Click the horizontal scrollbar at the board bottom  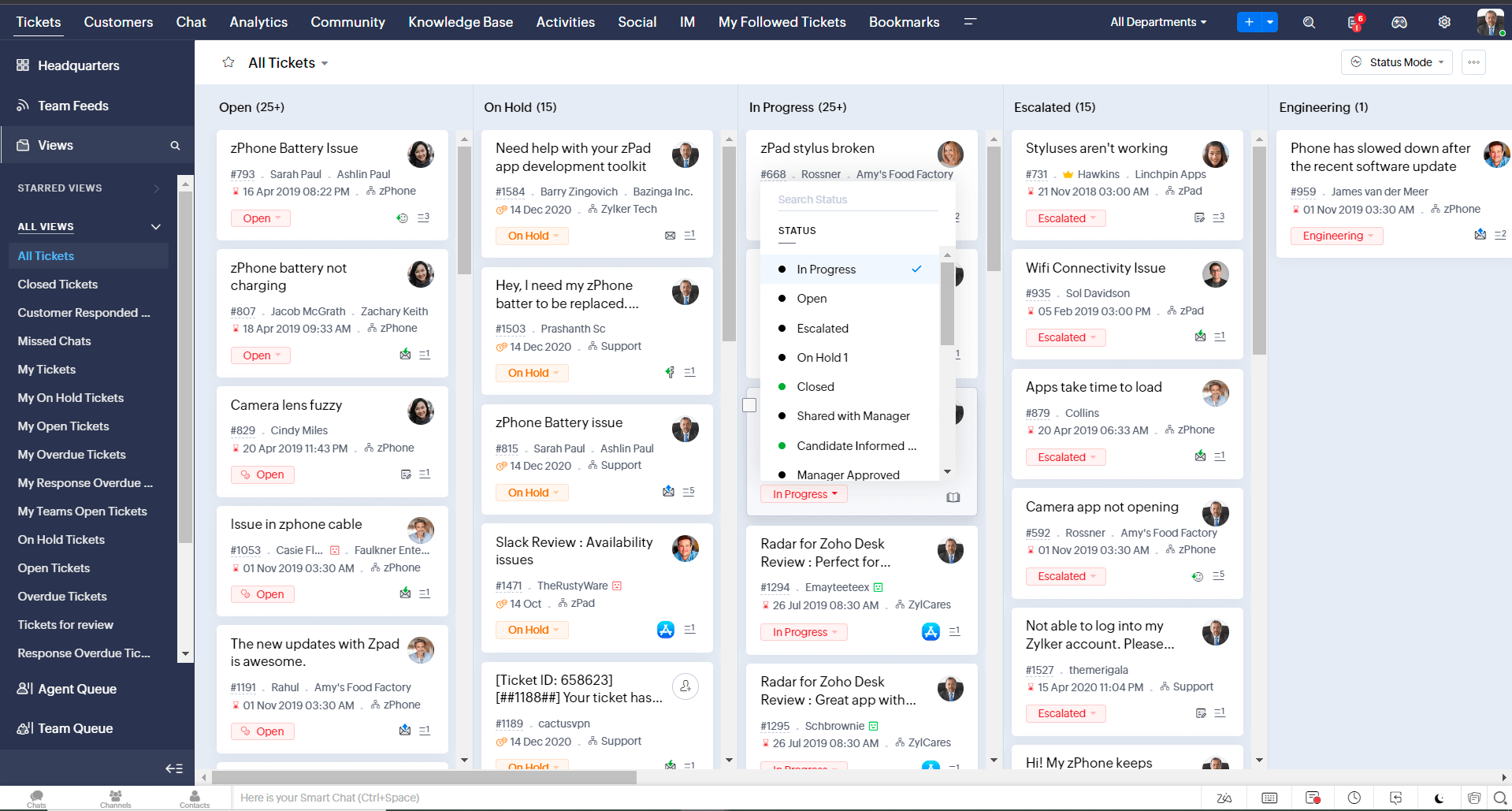tap(424, 778)
